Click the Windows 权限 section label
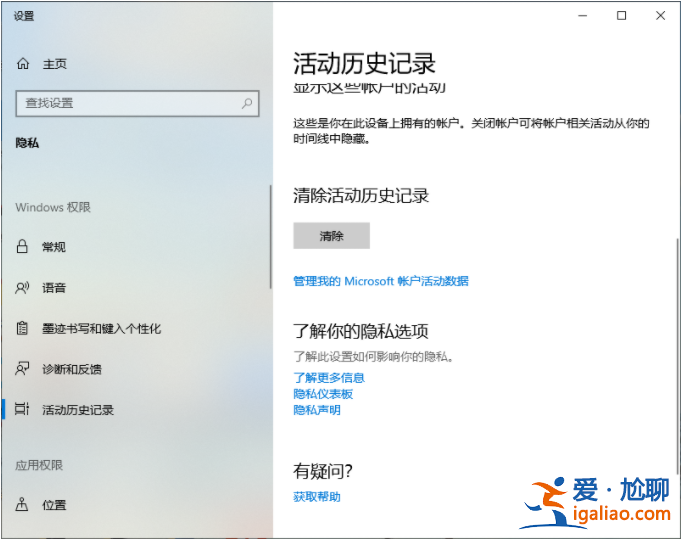The height and width of the screenshot is (541, 683). [53, 207]
